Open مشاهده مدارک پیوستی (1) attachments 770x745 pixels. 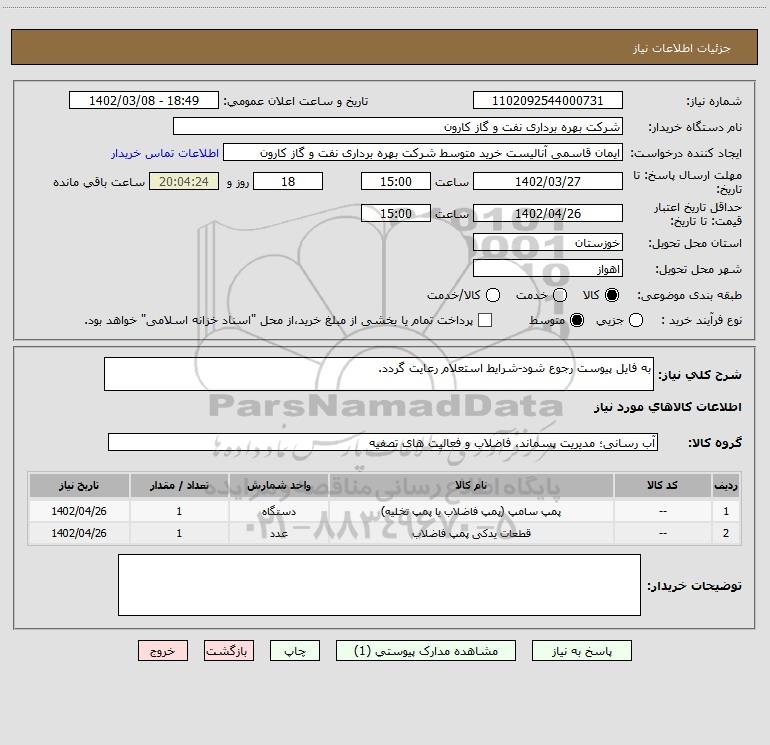426,651
